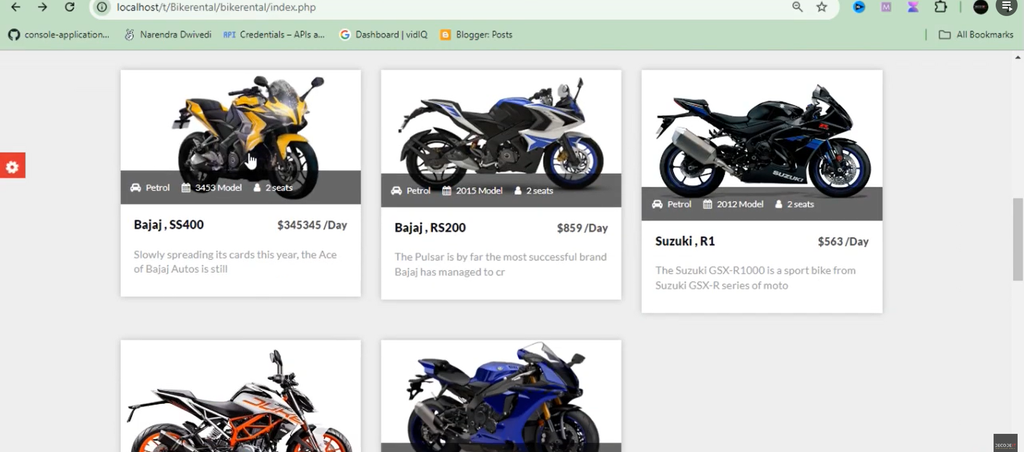Select 2 seats label on the Suzuki card
The height and width of the screenshot is (452, 1024).
801,204
